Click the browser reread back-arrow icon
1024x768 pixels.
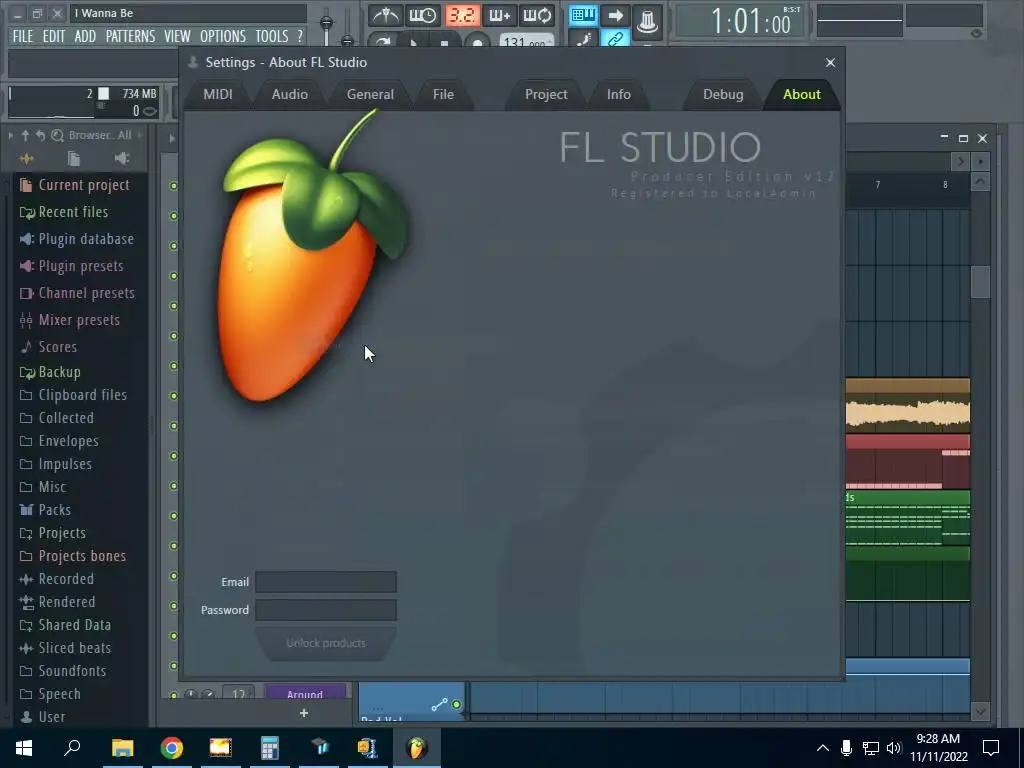click(40, 135)
